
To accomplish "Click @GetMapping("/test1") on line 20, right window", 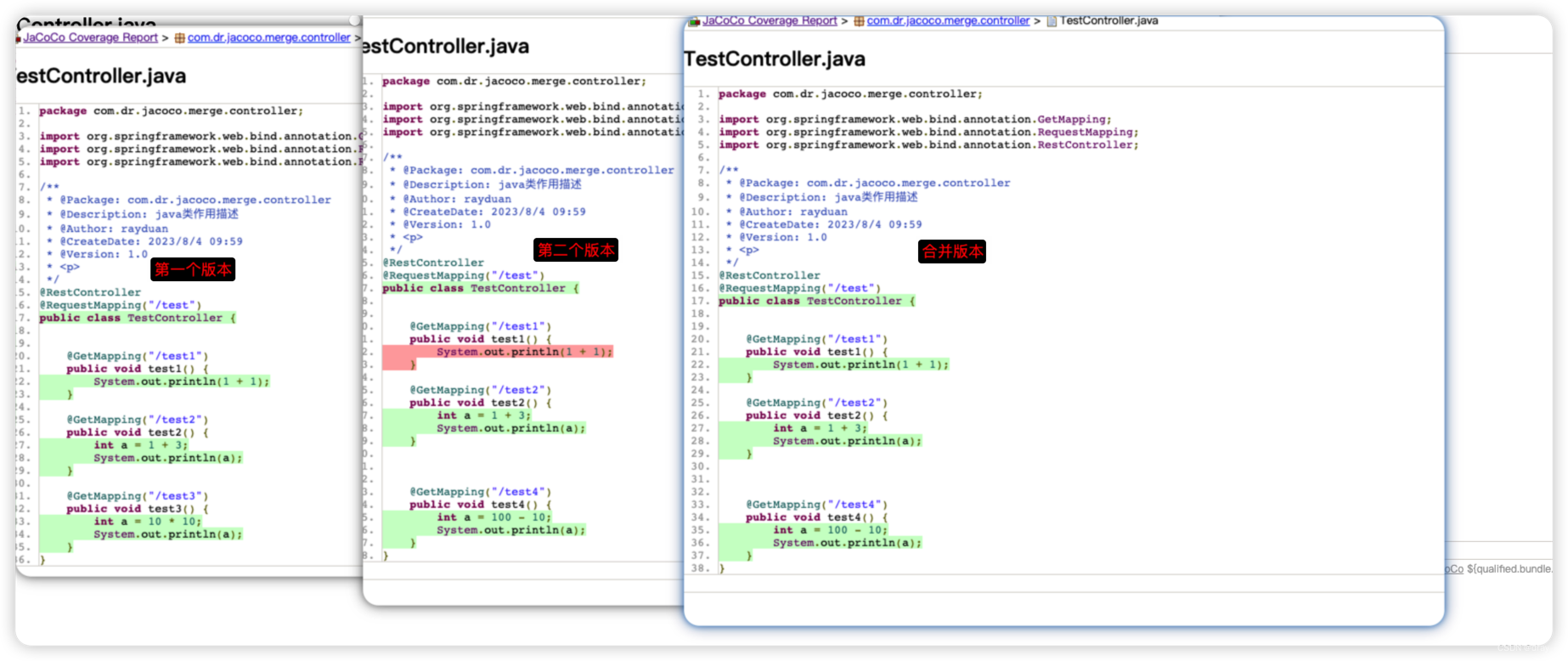I will click(x=816, y=340).
